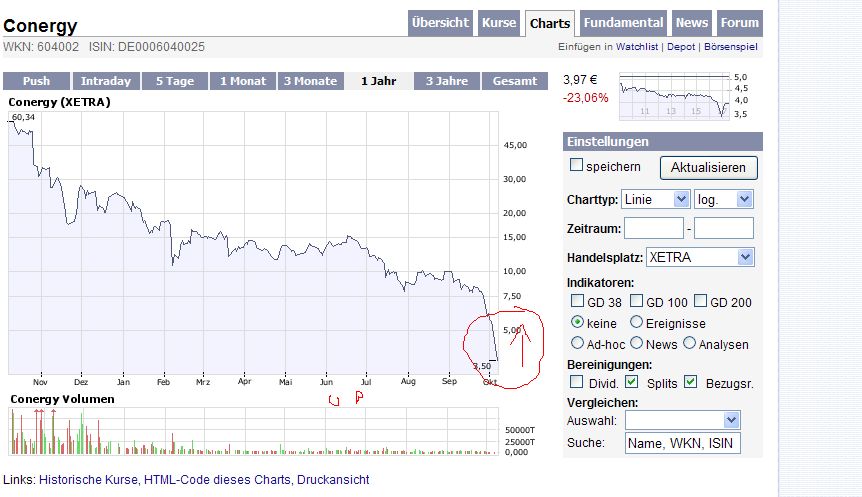Toggle the Splits adjustment checkbox
Viewport: 862px width, 497px height.
click(631, 381)
